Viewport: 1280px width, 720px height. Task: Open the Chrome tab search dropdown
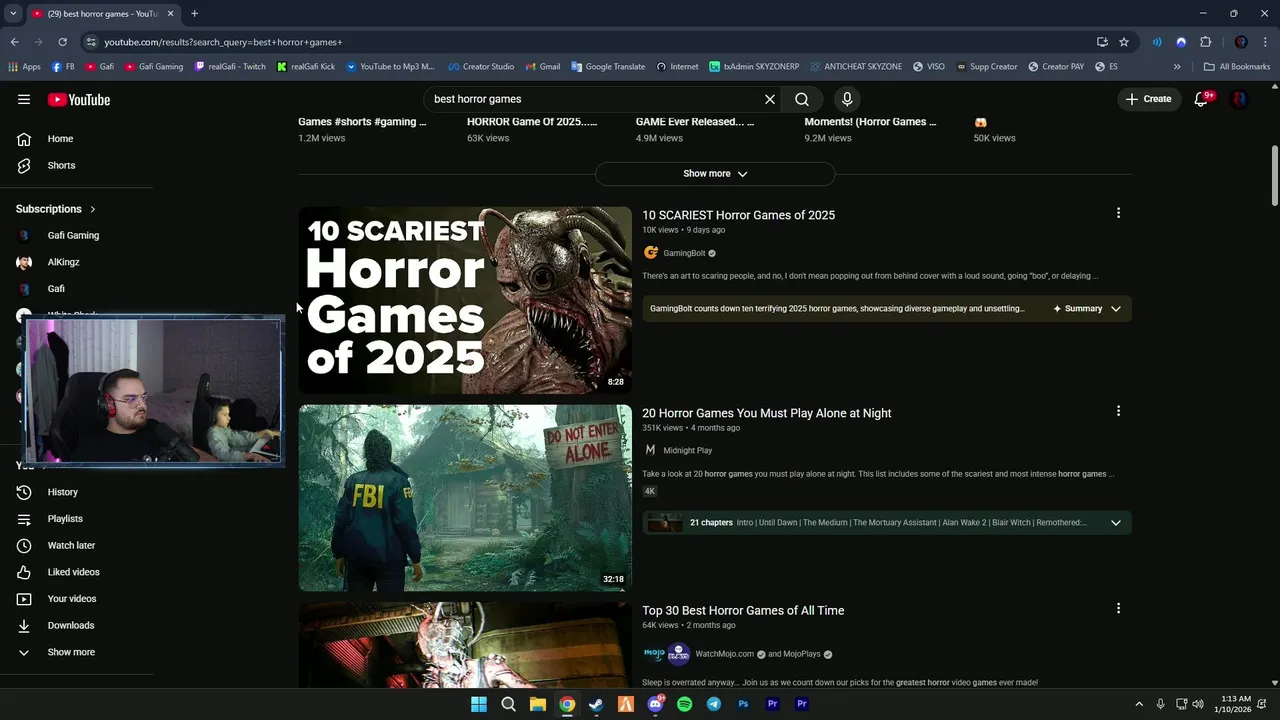point(13,14)
